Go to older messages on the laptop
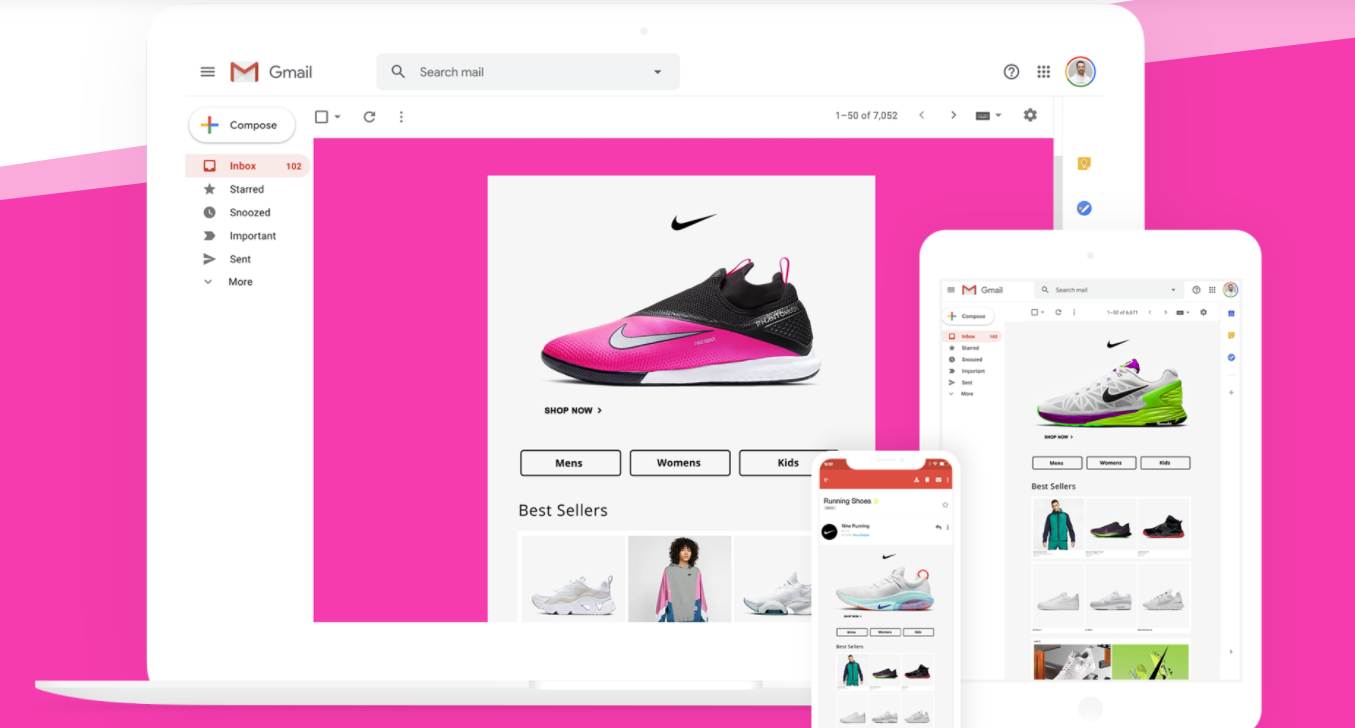The height and width of the screenshot is (728, 1355). tap(953, 116)
